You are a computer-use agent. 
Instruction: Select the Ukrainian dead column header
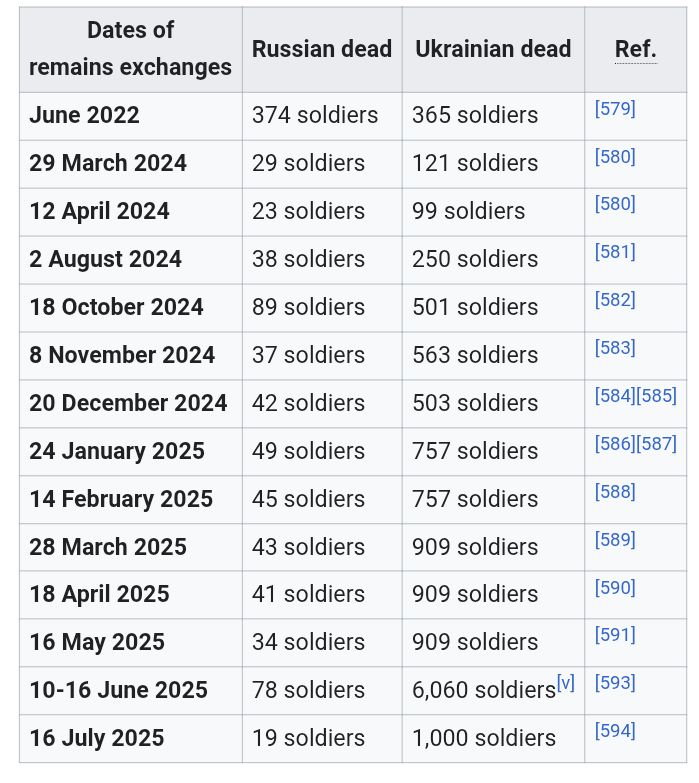click(x=493, y=49)
